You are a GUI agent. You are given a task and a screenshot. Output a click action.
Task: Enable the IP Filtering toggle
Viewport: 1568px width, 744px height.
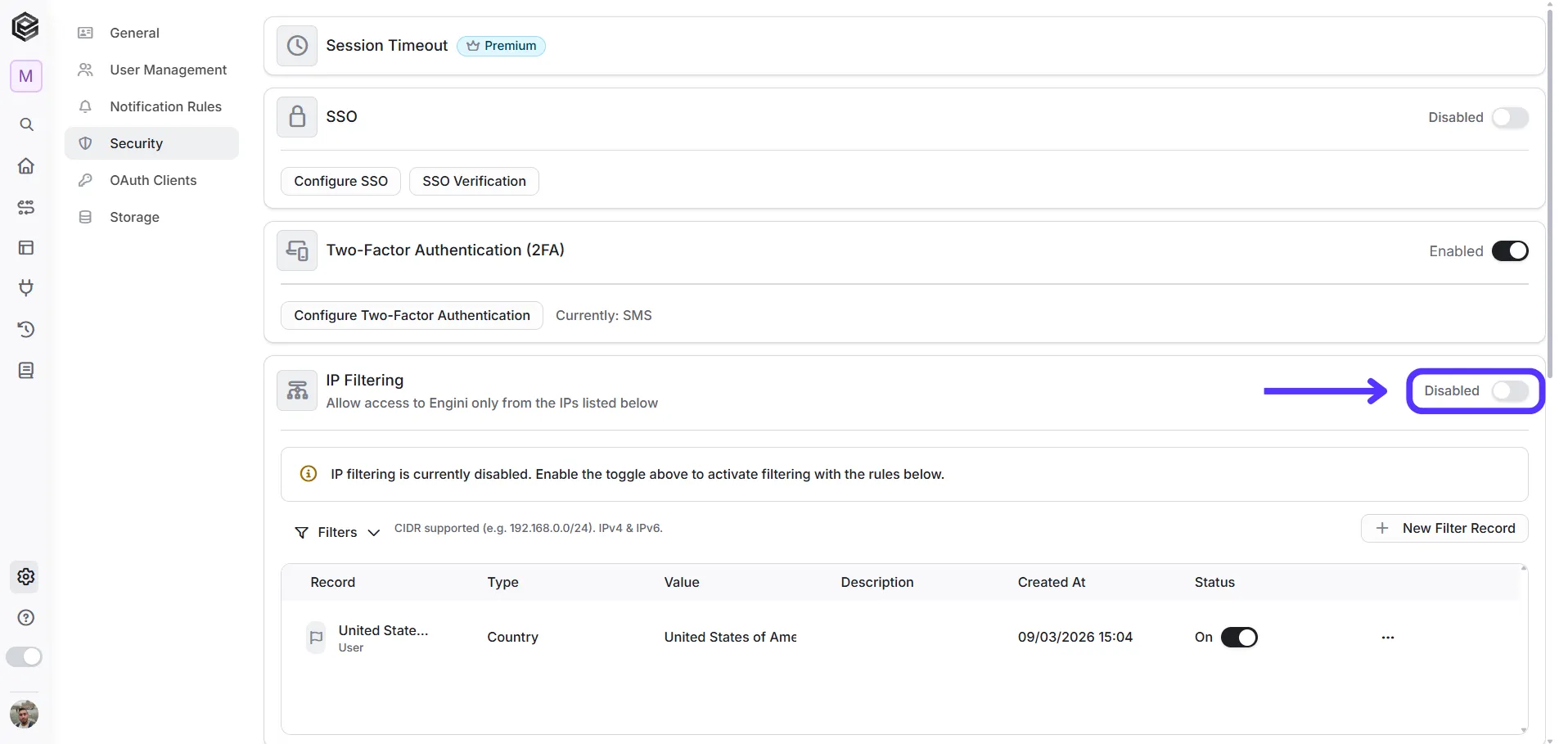click(x=1510, y=391)
